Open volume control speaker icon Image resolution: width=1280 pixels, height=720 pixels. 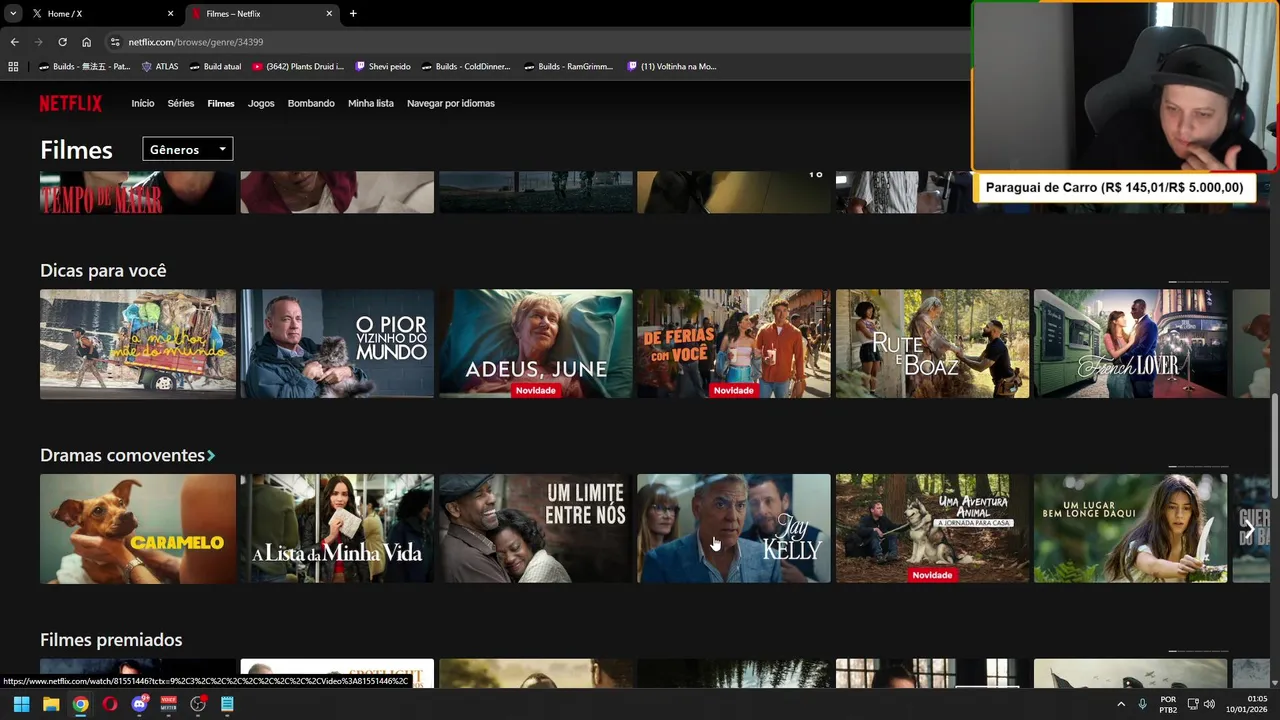1209,704
